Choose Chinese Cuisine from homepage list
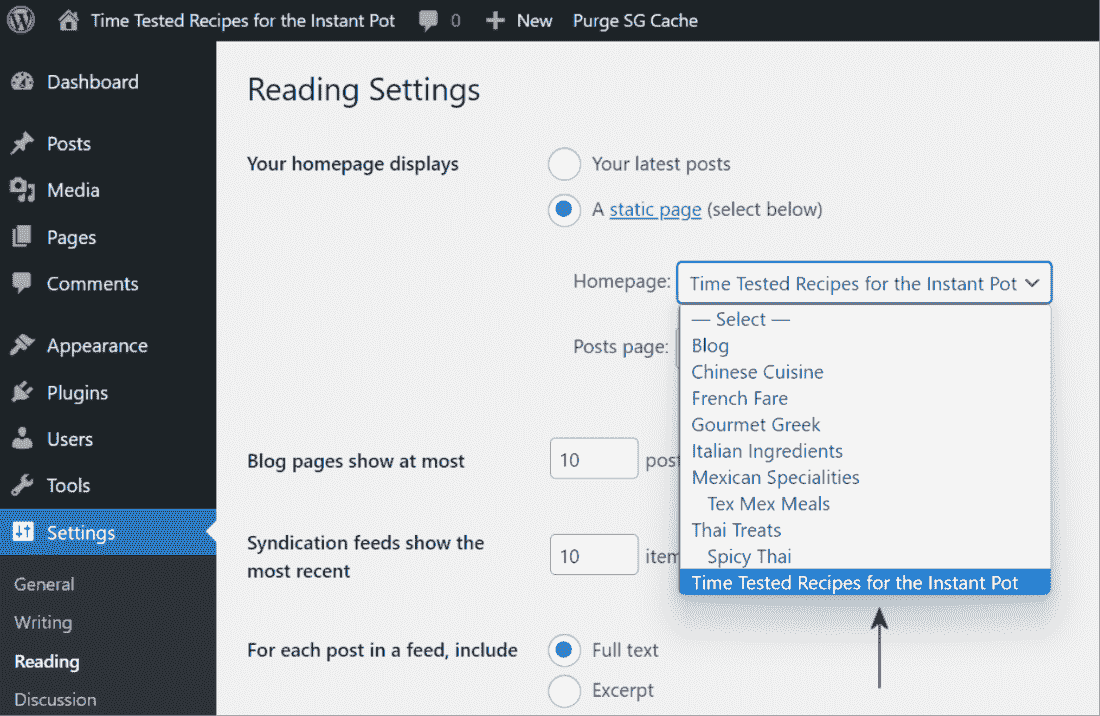Screen dimensions: 1100x716 coord(865,372)
